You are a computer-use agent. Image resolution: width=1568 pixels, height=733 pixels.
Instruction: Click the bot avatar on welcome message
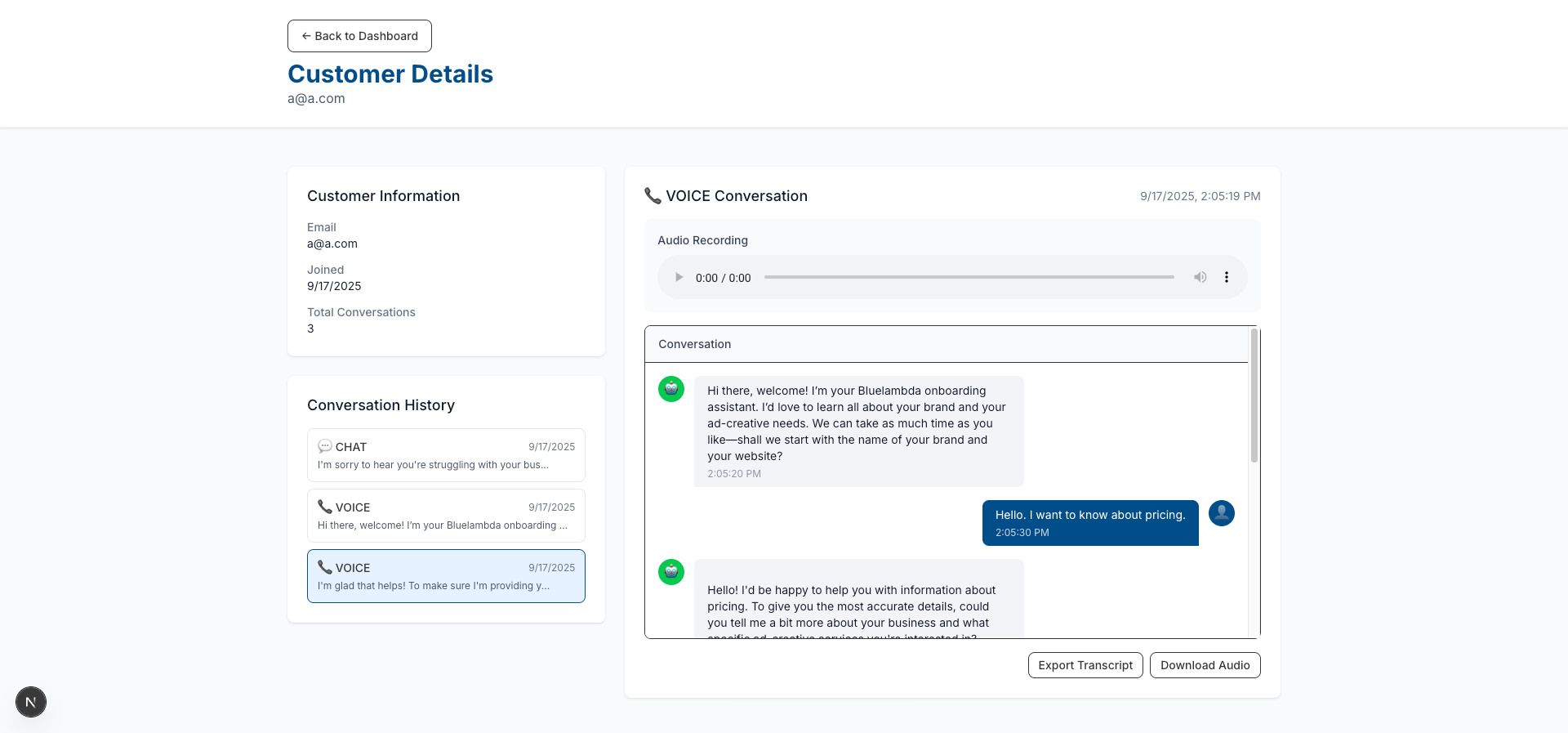pyautogui.click(x=671, y=389)
